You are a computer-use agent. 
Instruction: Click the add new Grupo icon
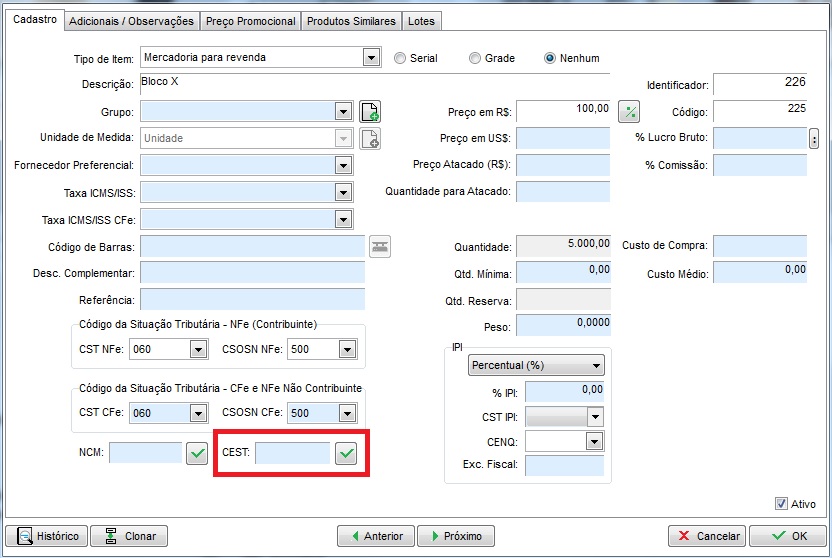[370, 111]
